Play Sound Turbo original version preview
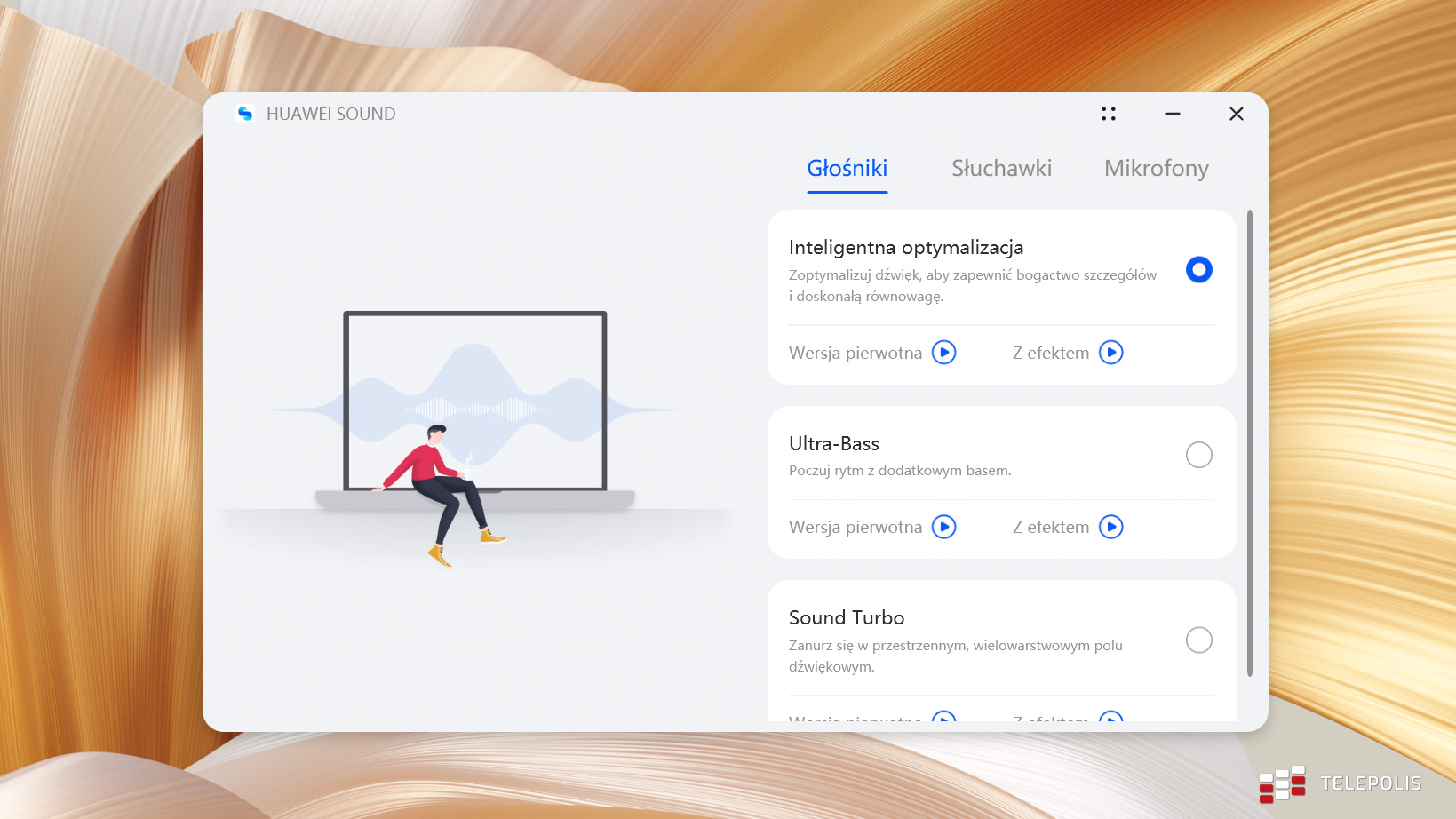The width and height of the screenshot is (1456, 819). click(943, 716)
